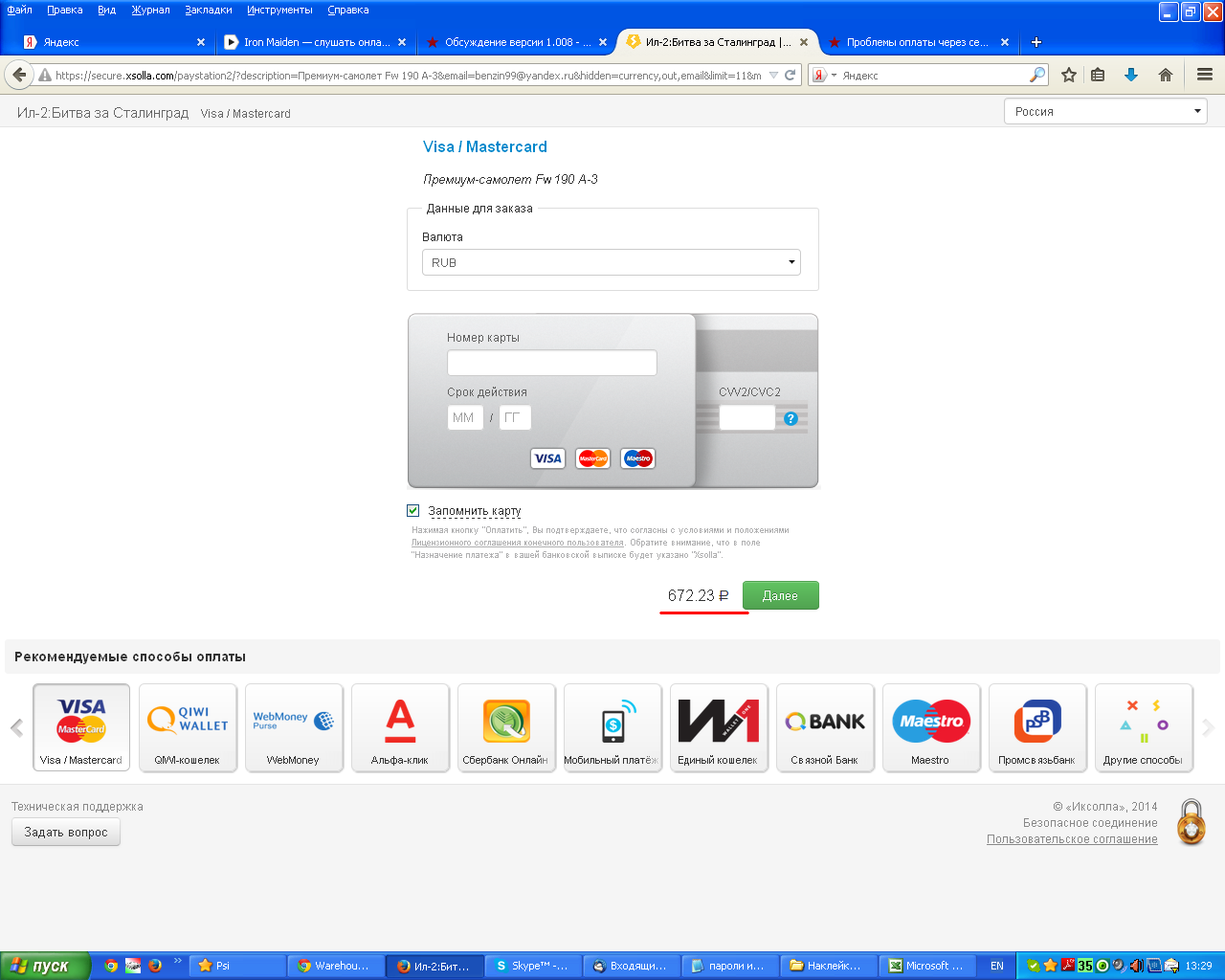Click the CVV2/CVC2 help question icon
This screenshot has height=980, width=1225.
point(791,418)
